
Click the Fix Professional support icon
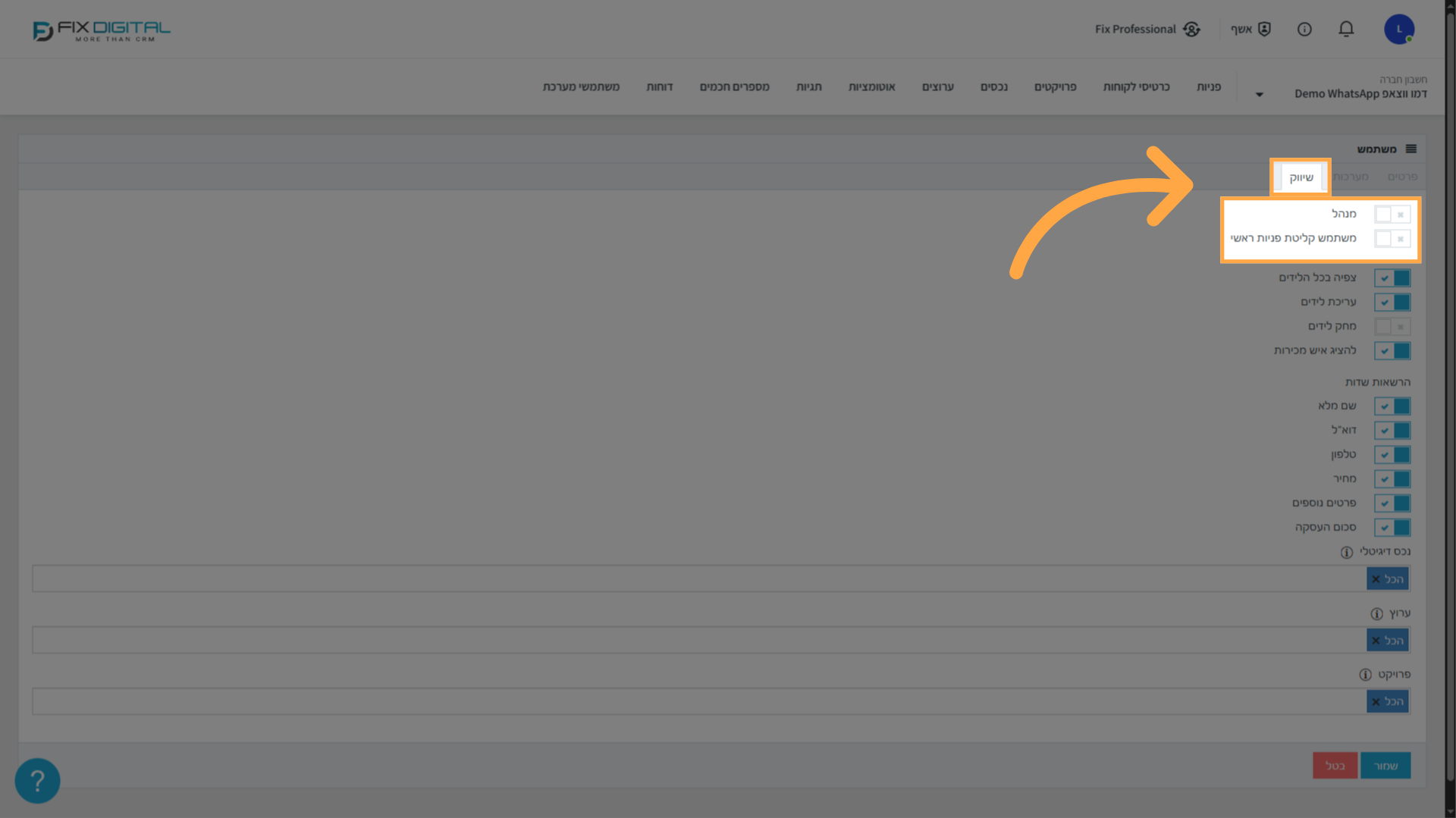1191,29
